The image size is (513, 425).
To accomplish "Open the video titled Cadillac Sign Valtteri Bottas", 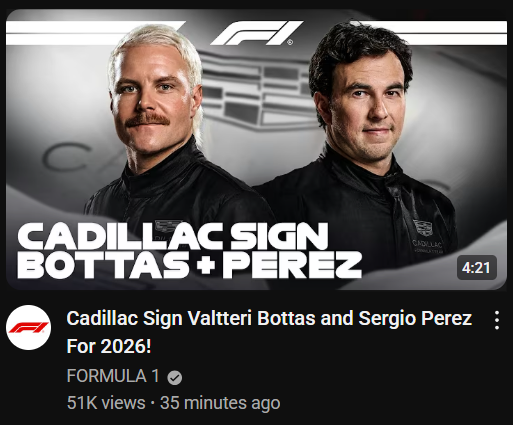I will 269,318.
